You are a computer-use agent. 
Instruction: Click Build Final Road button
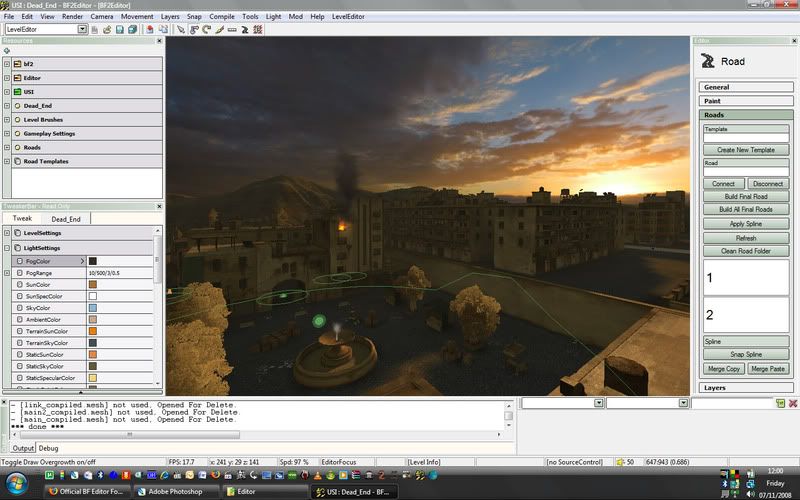pos(745,196)
